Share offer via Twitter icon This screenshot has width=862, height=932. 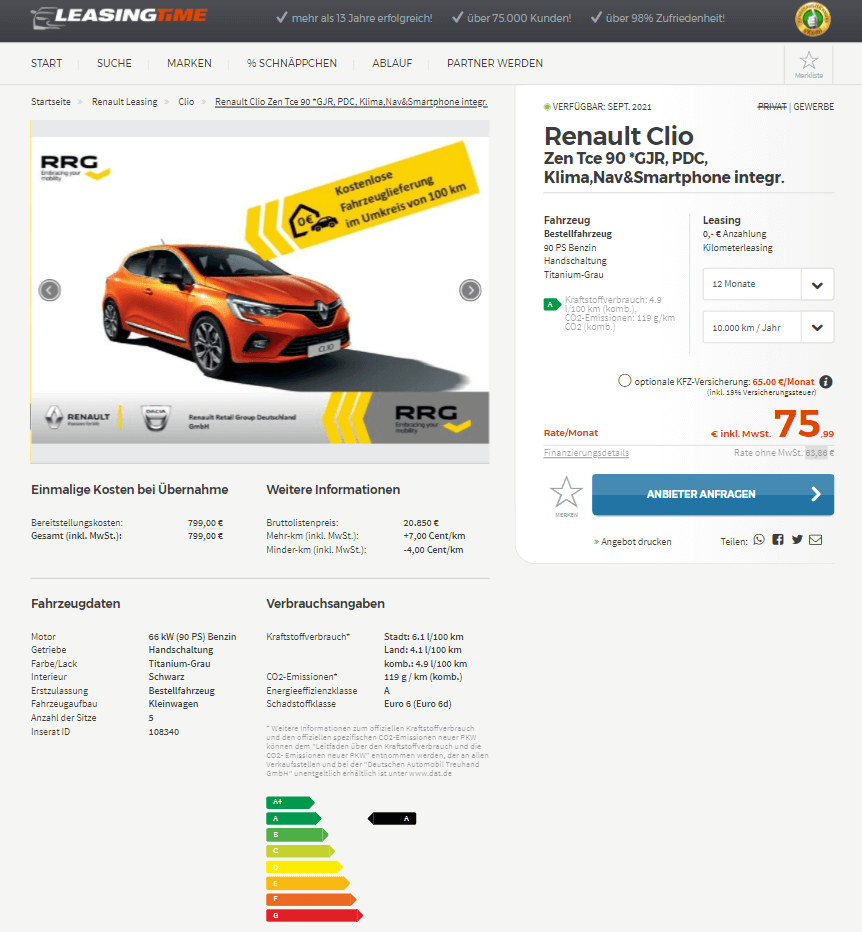tap(797, 540)
